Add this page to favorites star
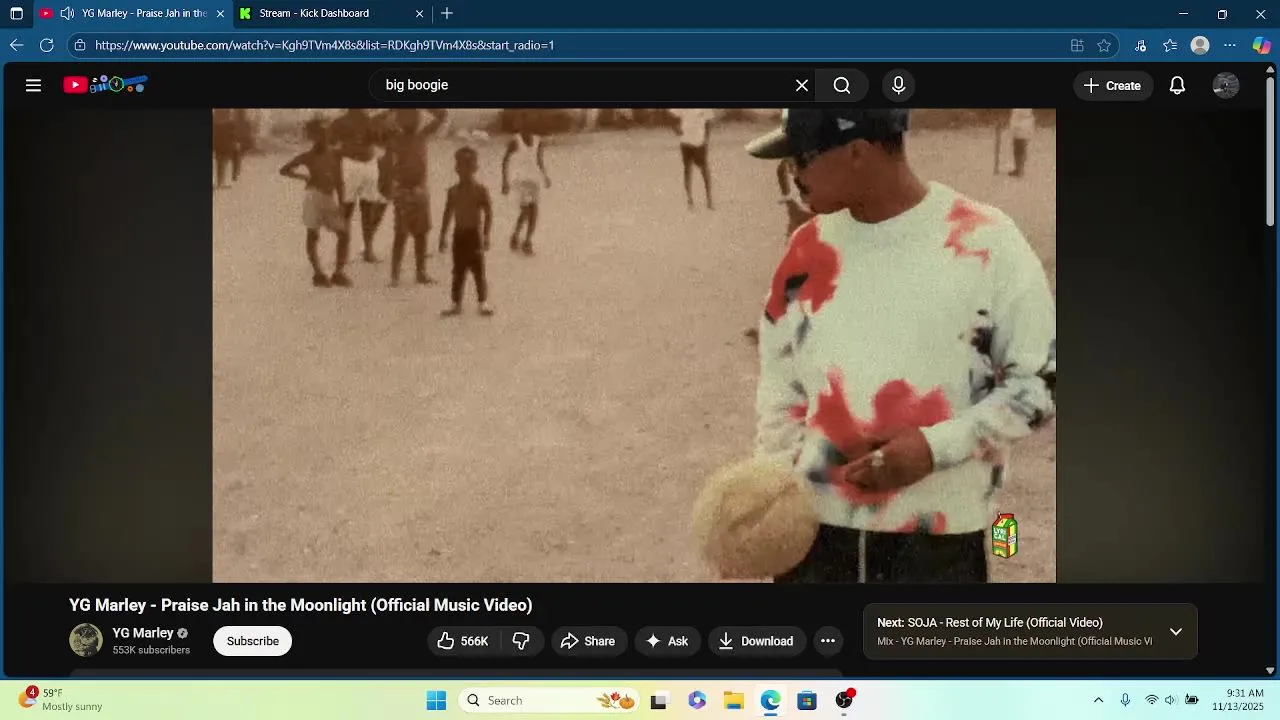1280x720 pixels. (x=1104, y=45)
